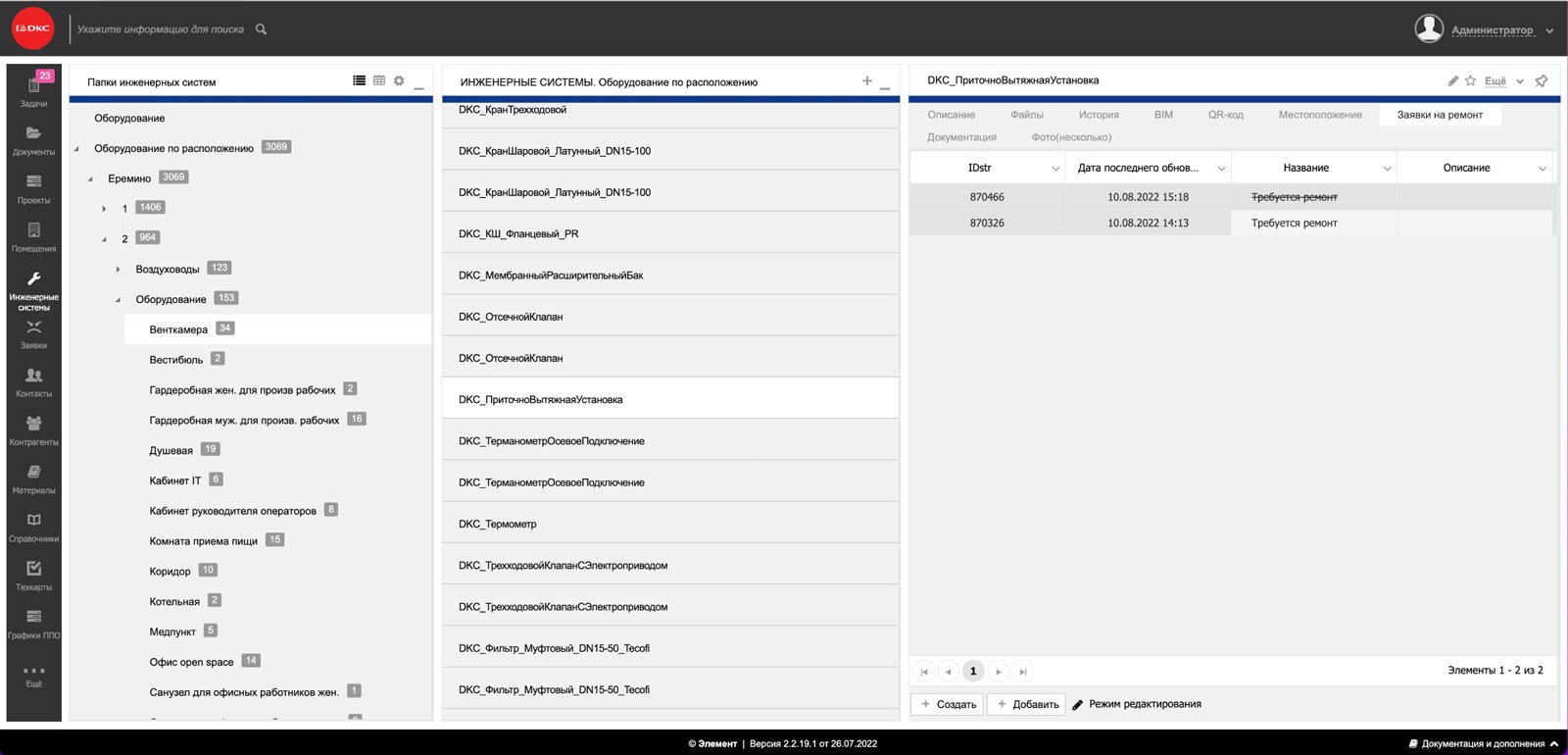Collapse the Оборудование 153 tree node
This screenshot has height=755, width=1568.
point(118,300)
